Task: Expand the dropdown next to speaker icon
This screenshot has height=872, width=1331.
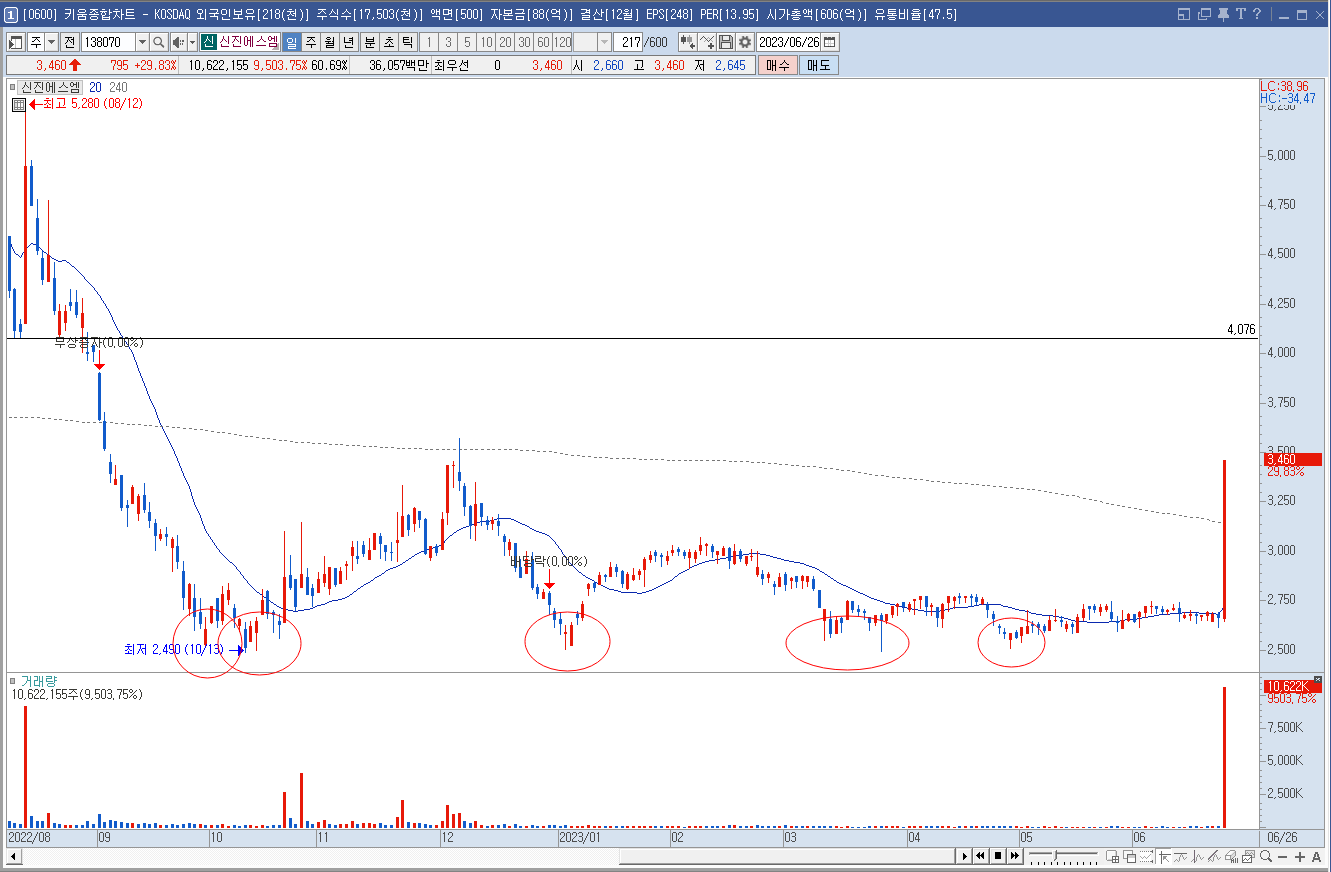Action: click(x=192, y=42)
